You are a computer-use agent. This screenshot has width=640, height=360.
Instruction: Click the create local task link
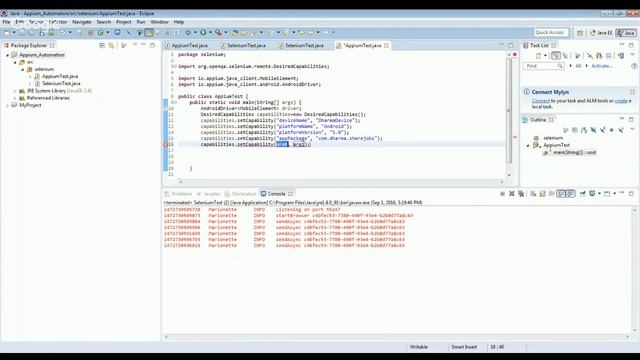point(621,101)
